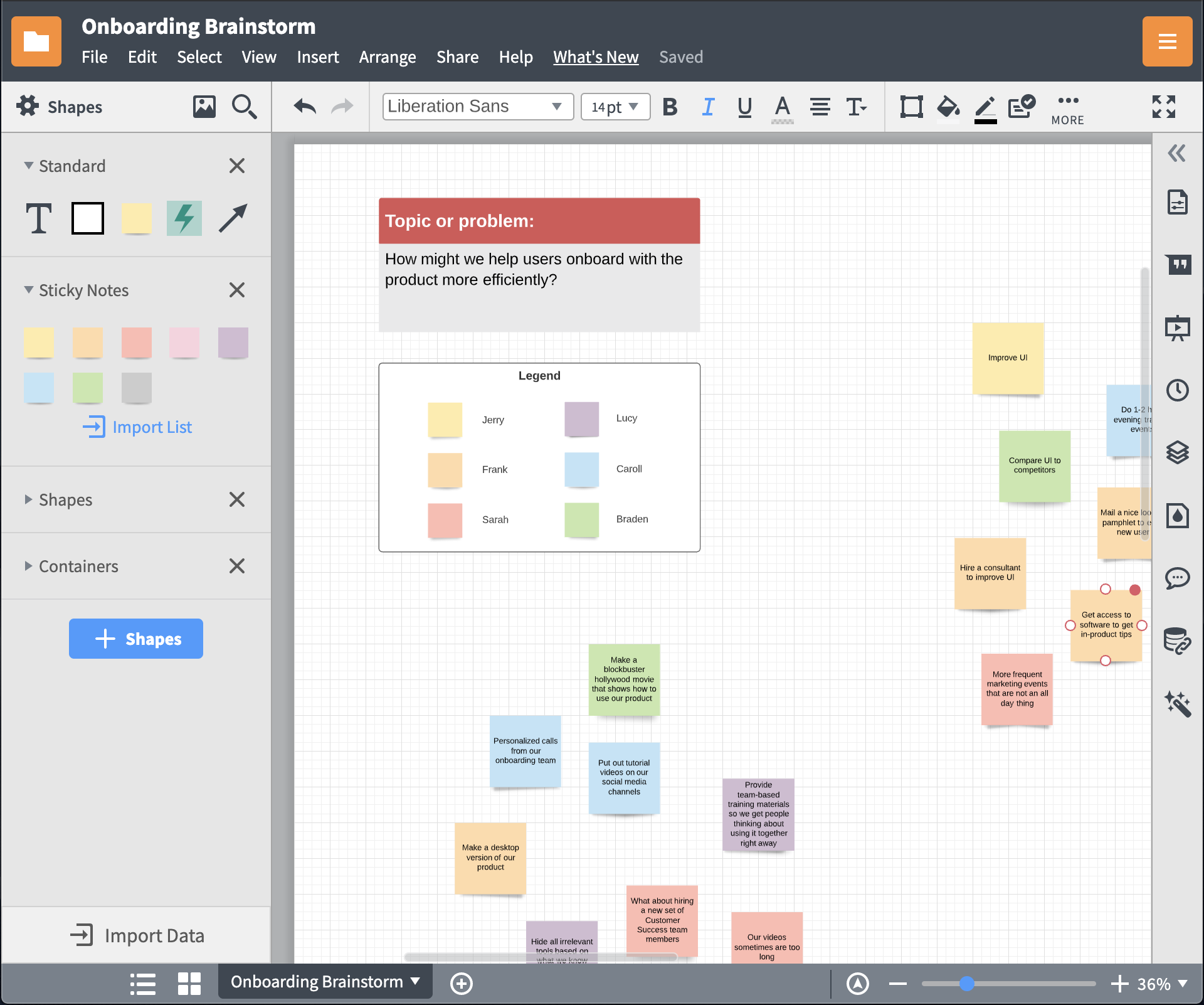The image size is (1204, 1005).
Task: Click the Add Shapes button
Action: click(135, 638)
